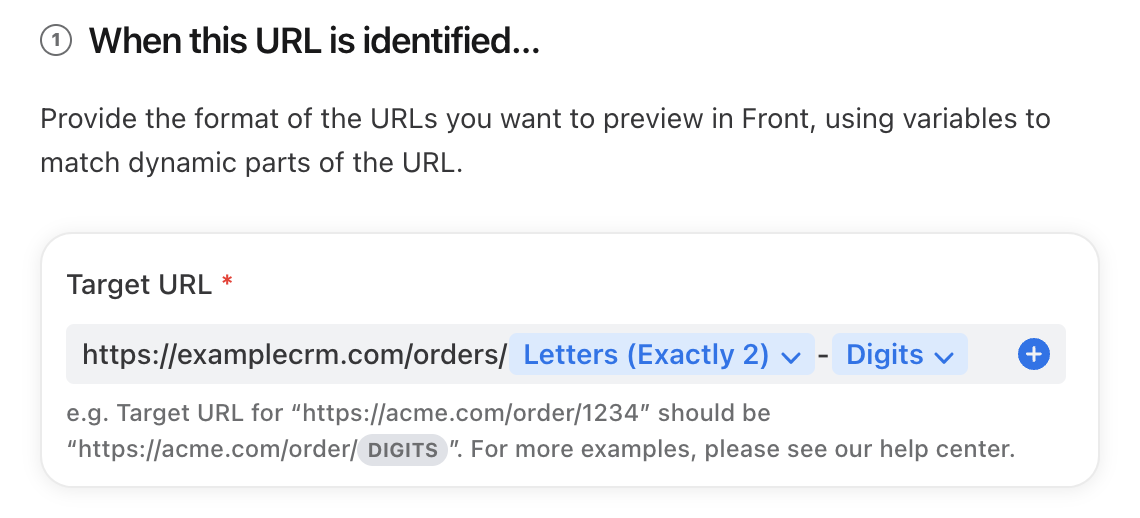The width and height of the screenshot is (1140, 518).
Task: Click the https://examplecrm.com/orders/ text in the field
Action: [294, 354]
